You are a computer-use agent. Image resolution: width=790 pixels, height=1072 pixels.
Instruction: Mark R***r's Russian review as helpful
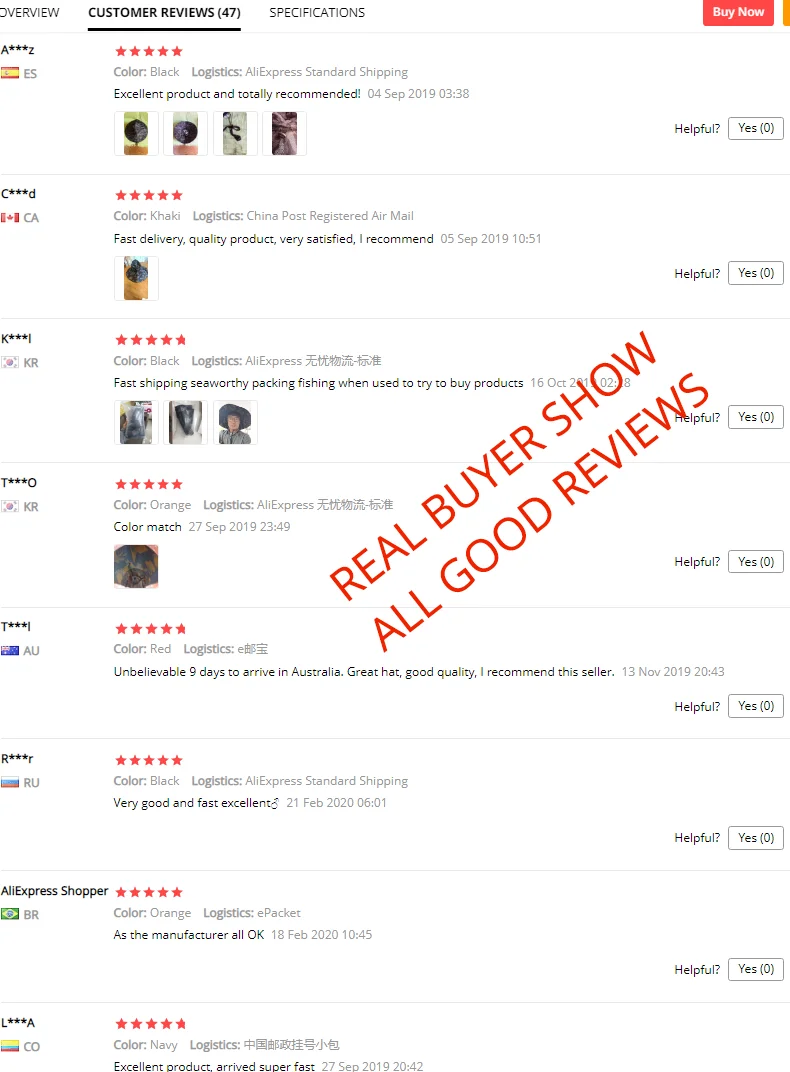[756, 838]
